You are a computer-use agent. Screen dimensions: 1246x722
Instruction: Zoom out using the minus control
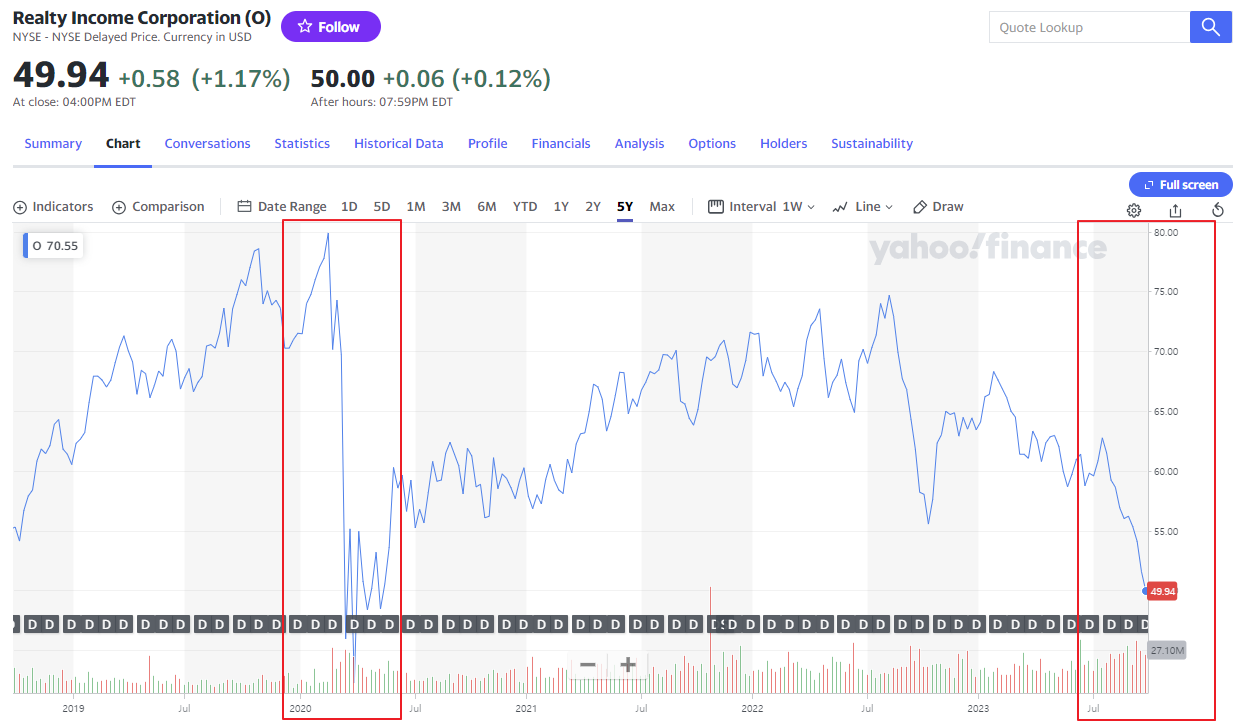tap(587, 664)
